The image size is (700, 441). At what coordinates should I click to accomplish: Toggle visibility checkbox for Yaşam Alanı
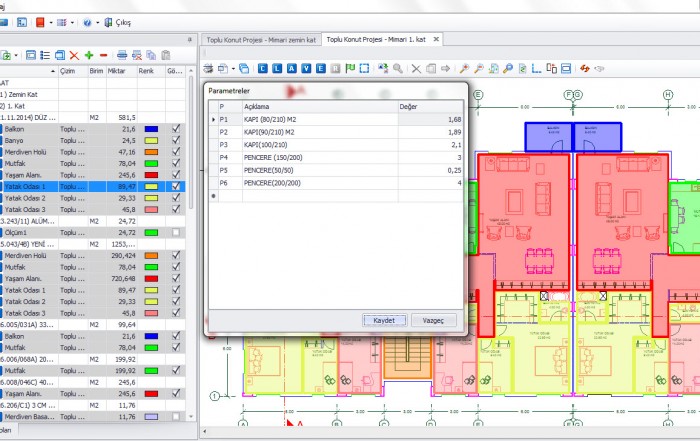(x=176, y=174)
